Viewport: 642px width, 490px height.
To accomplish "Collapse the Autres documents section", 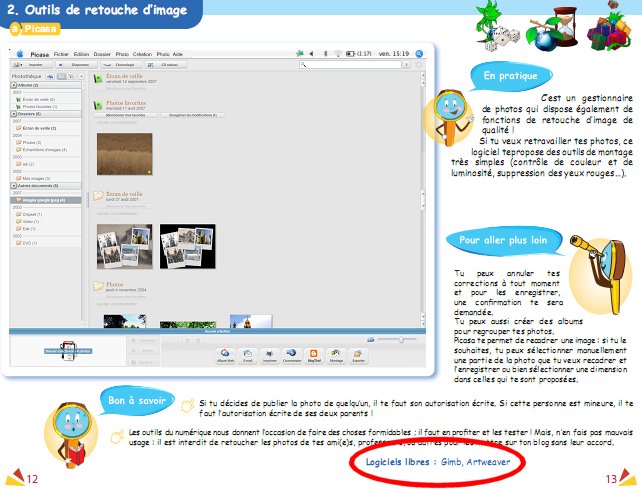I will point(13,187).
